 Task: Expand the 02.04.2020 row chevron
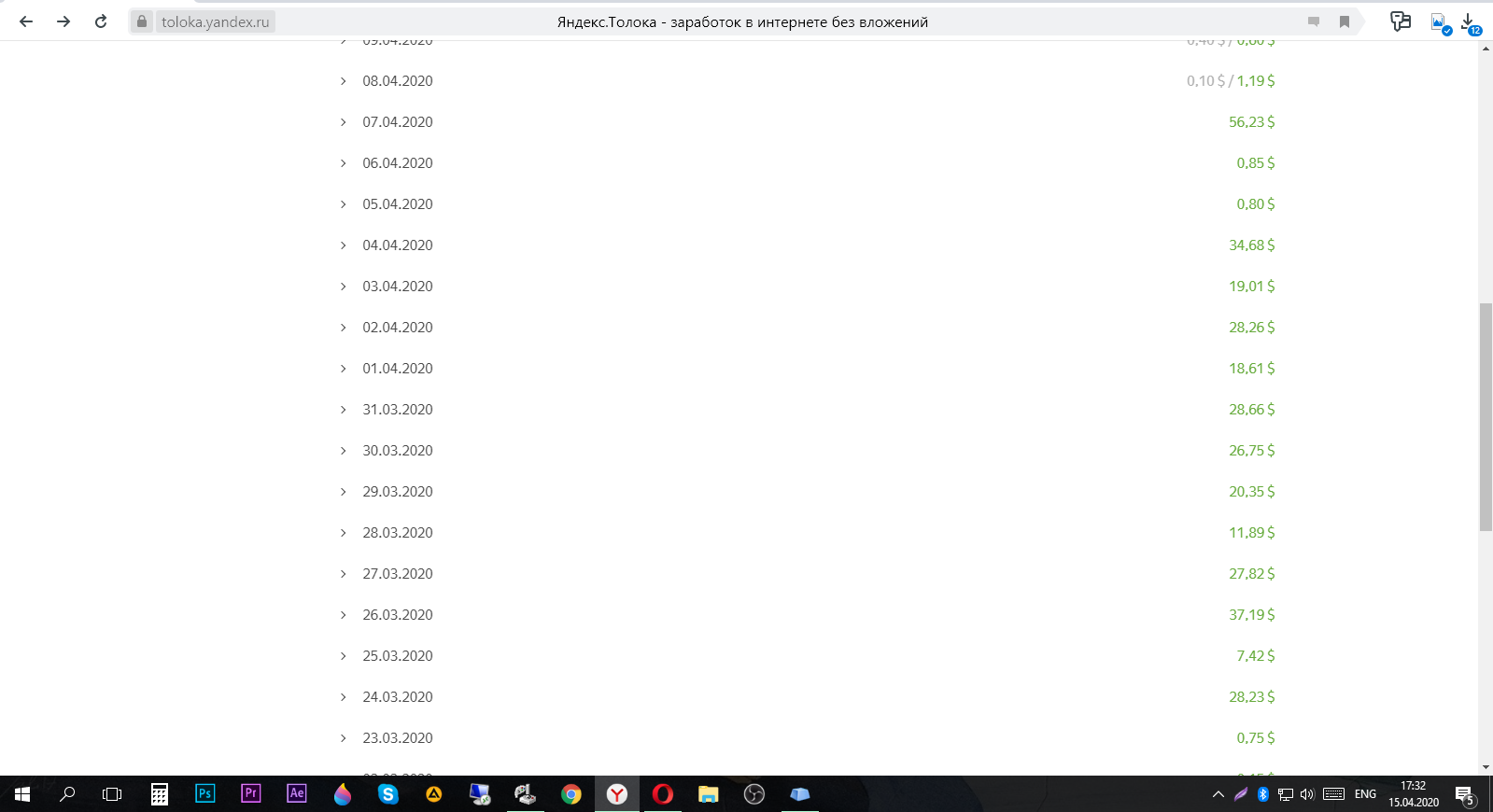(x=343, y=328)
